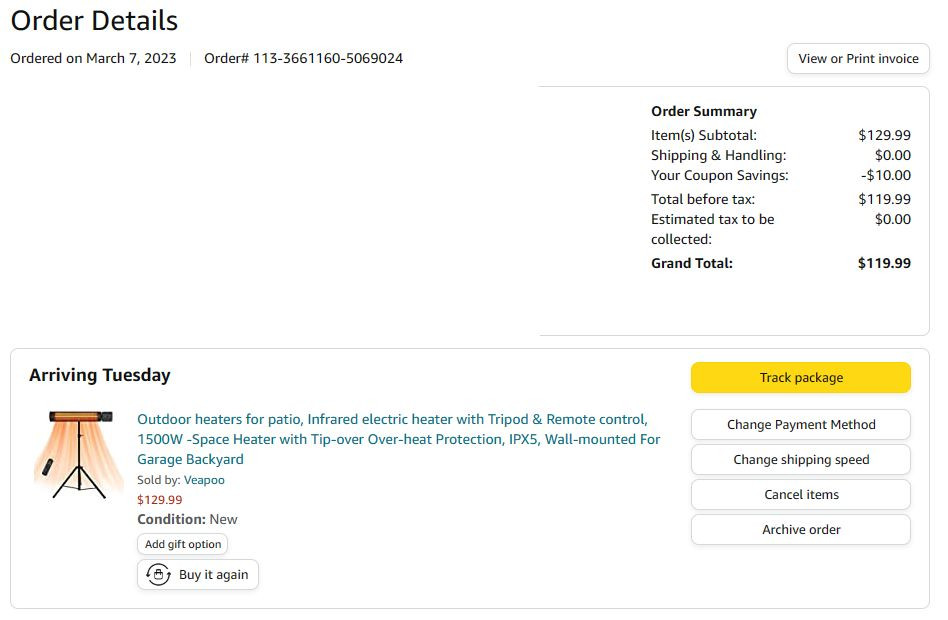Click the red $129.99 item price
Image resolution: width=948 pixels, height=620 pixels.
(x=160, y=500)
